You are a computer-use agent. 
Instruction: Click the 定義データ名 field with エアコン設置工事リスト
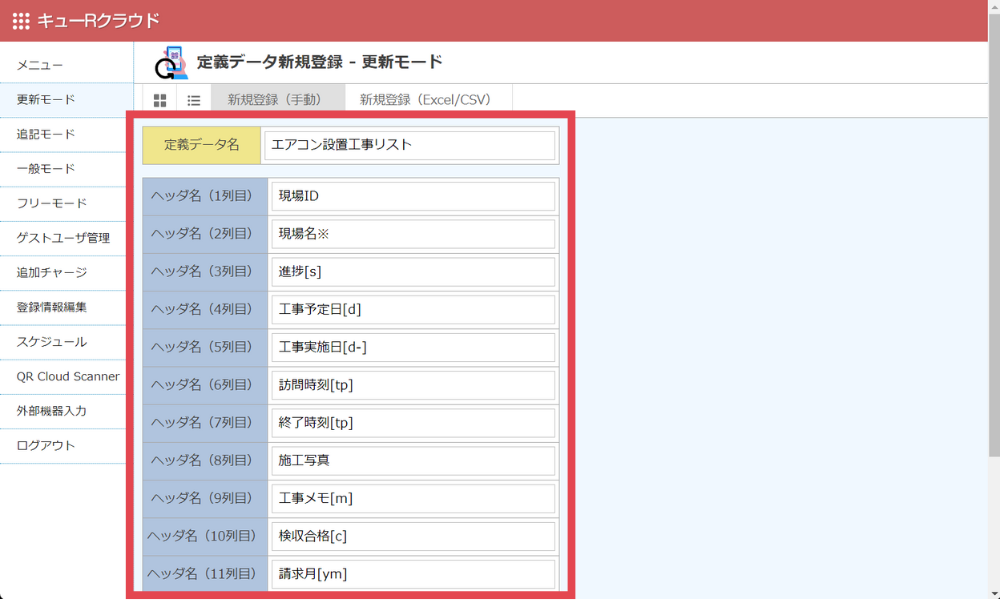click(x=409, y=145)
